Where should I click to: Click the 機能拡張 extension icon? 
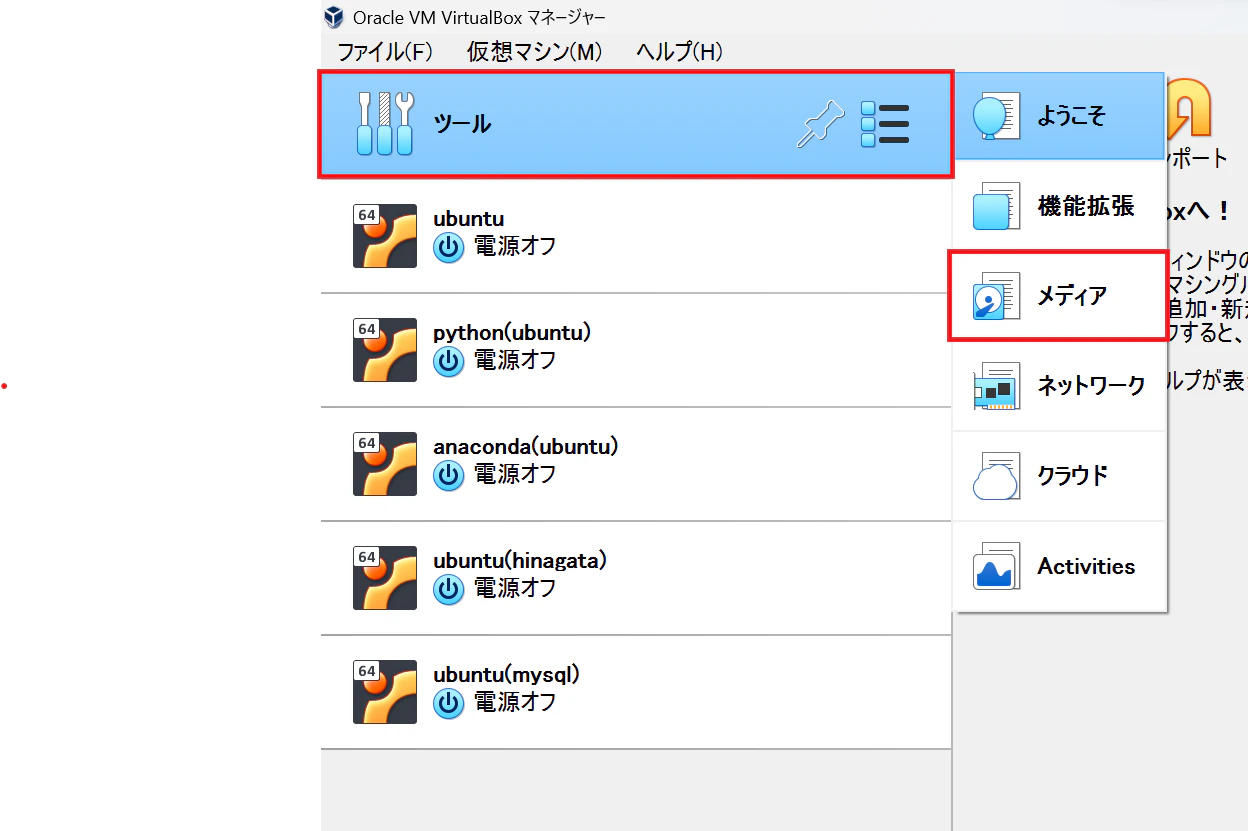(x=996, y=206)
